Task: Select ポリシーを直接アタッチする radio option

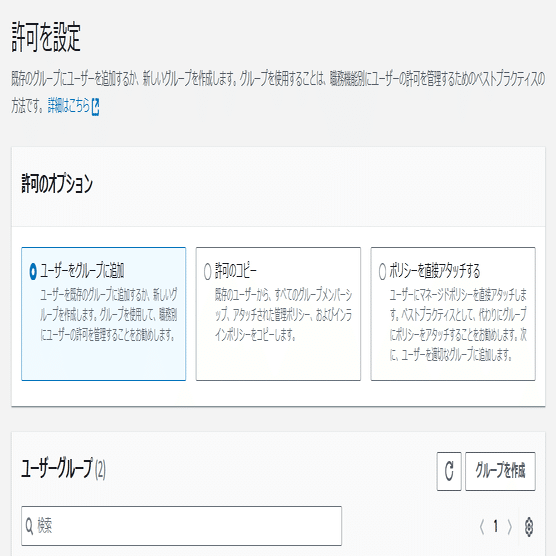Action: tap(382, 272)
